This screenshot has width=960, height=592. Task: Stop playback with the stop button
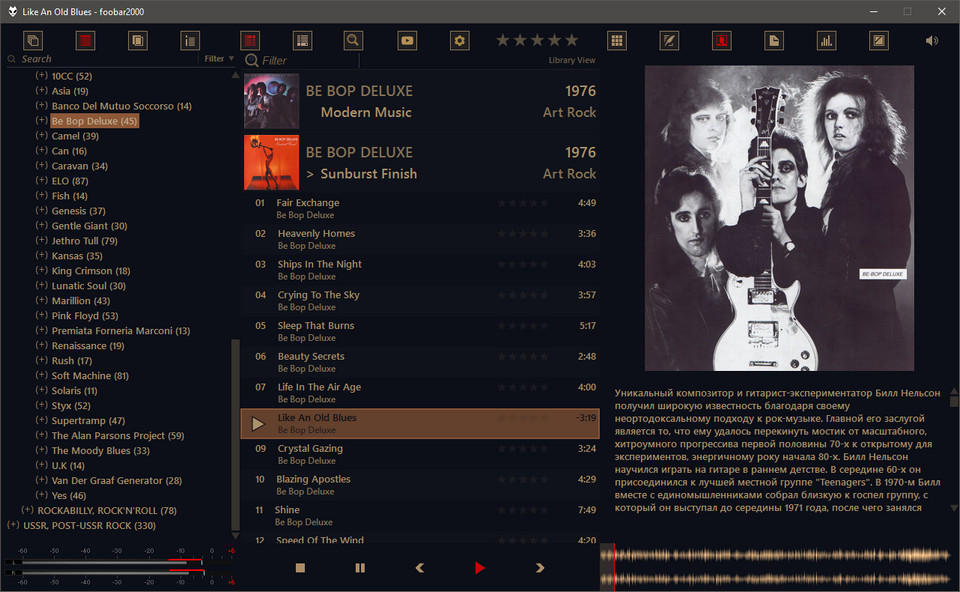pos(300,568)
